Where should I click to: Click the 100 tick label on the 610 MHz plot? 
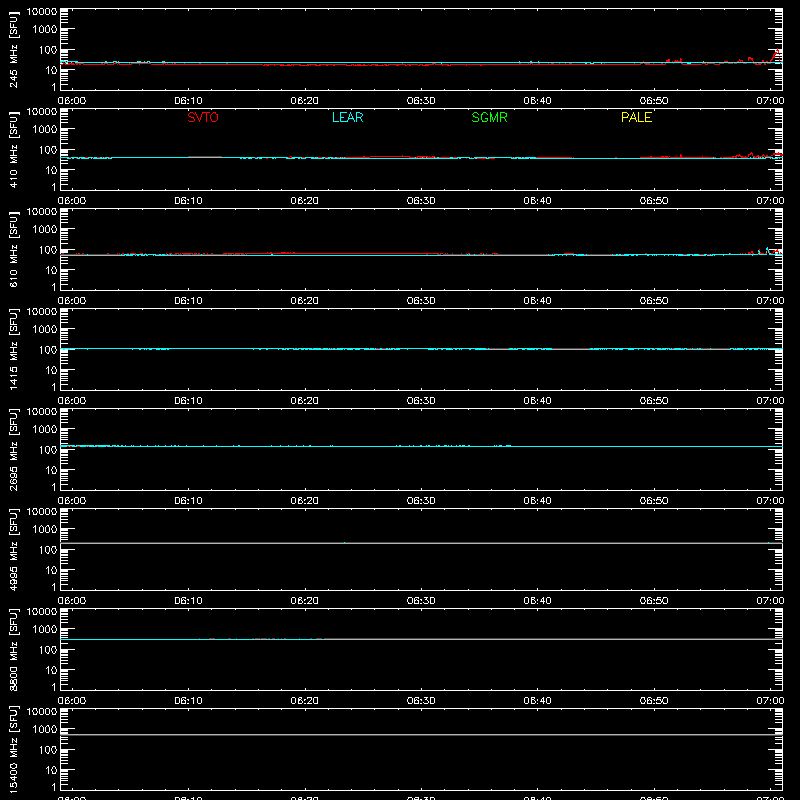[48, 250]
